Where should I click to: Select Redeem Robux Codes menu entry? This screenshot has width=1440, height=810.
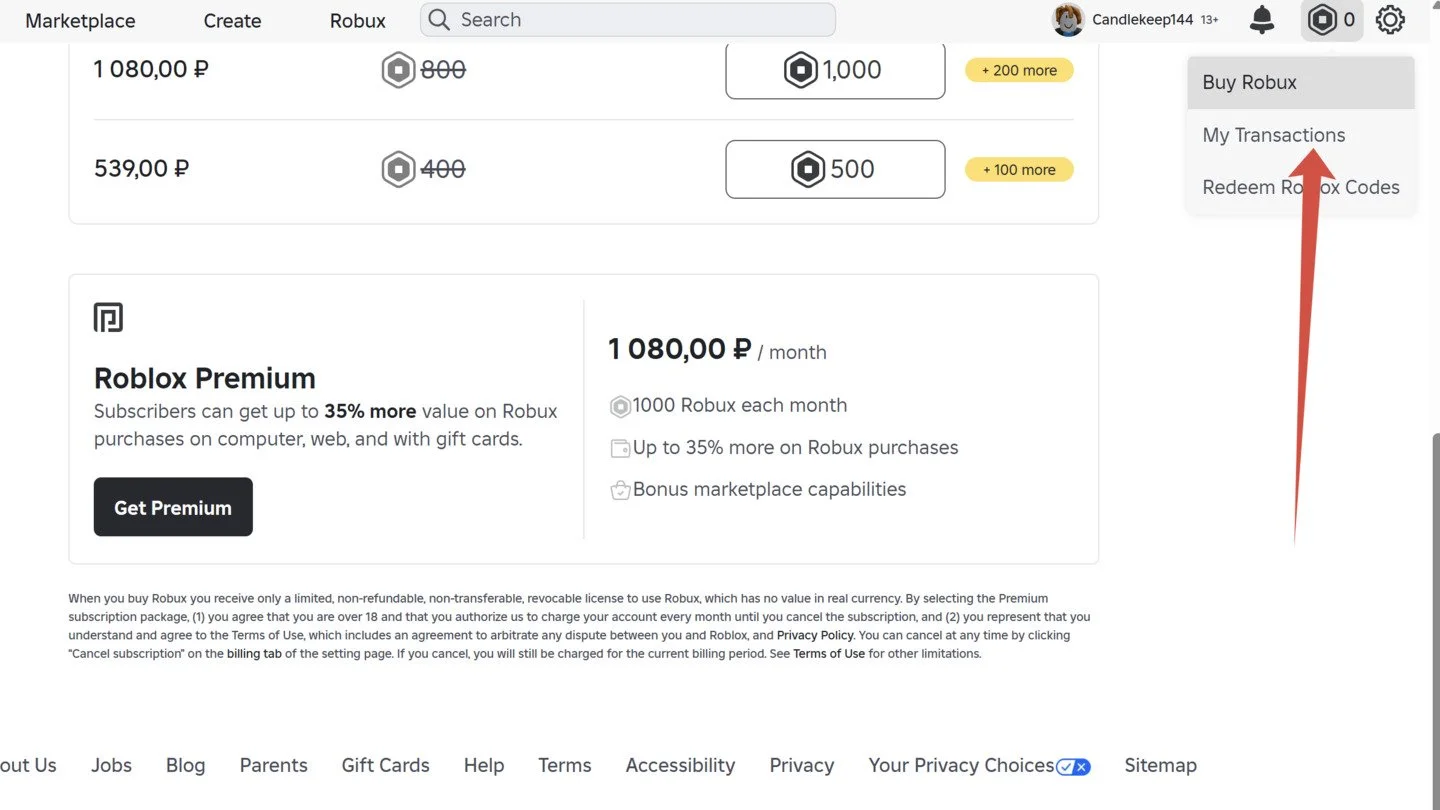click(x=1301, y=187)
